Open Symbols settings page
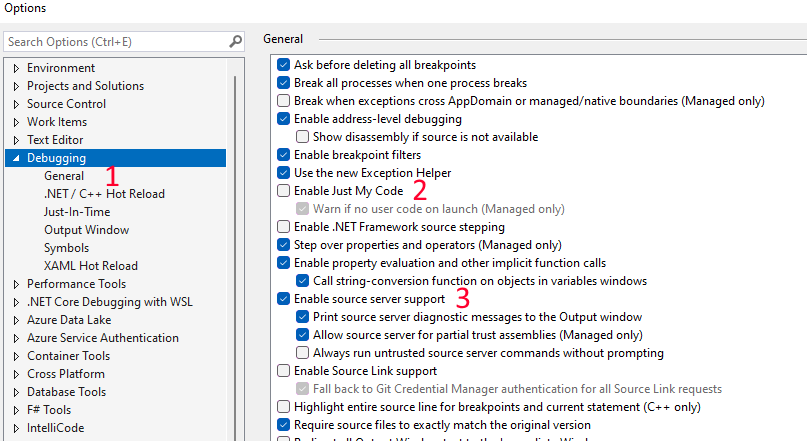Viewport: 807px width, 441px height. pyautogui.click(x=66, y=248)
